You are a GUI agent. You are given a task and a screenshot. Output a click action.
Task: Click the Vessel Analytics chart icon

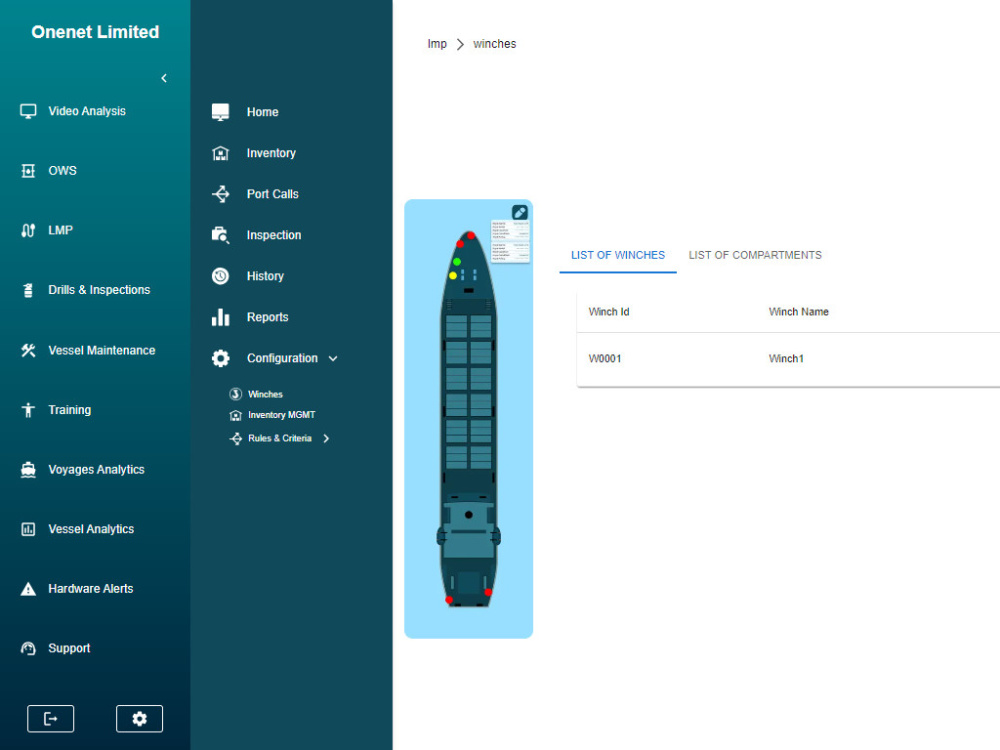[28, 529]
